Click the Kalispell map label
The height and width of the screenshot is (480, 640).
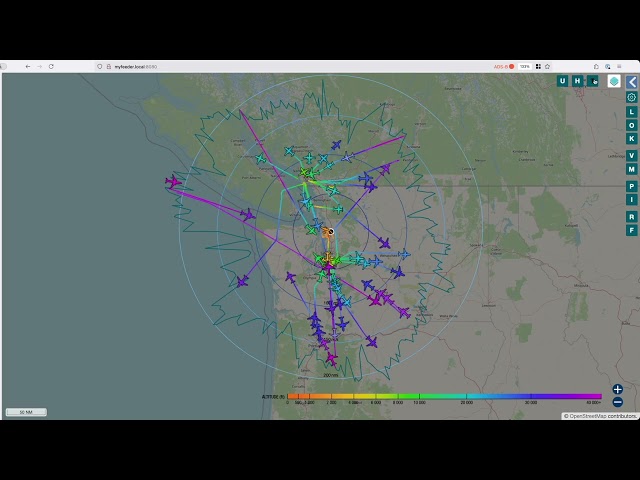coord(571,225)
